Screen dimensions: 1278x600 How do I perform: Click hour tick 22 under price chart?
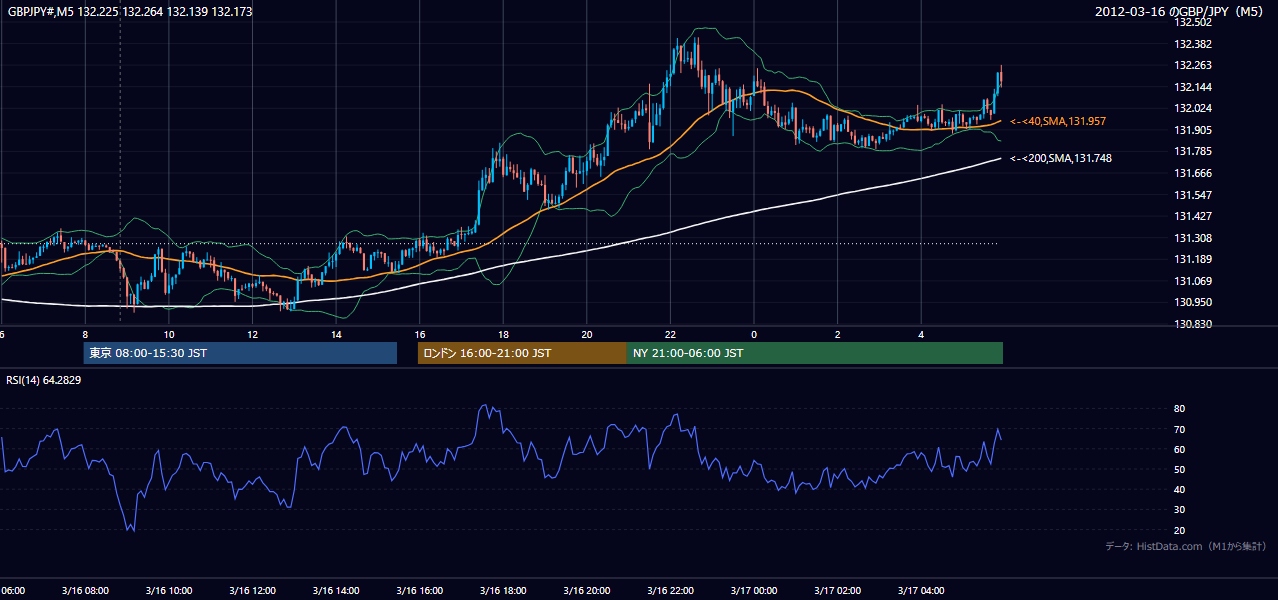pyautogui.click(x=670, y=334)
